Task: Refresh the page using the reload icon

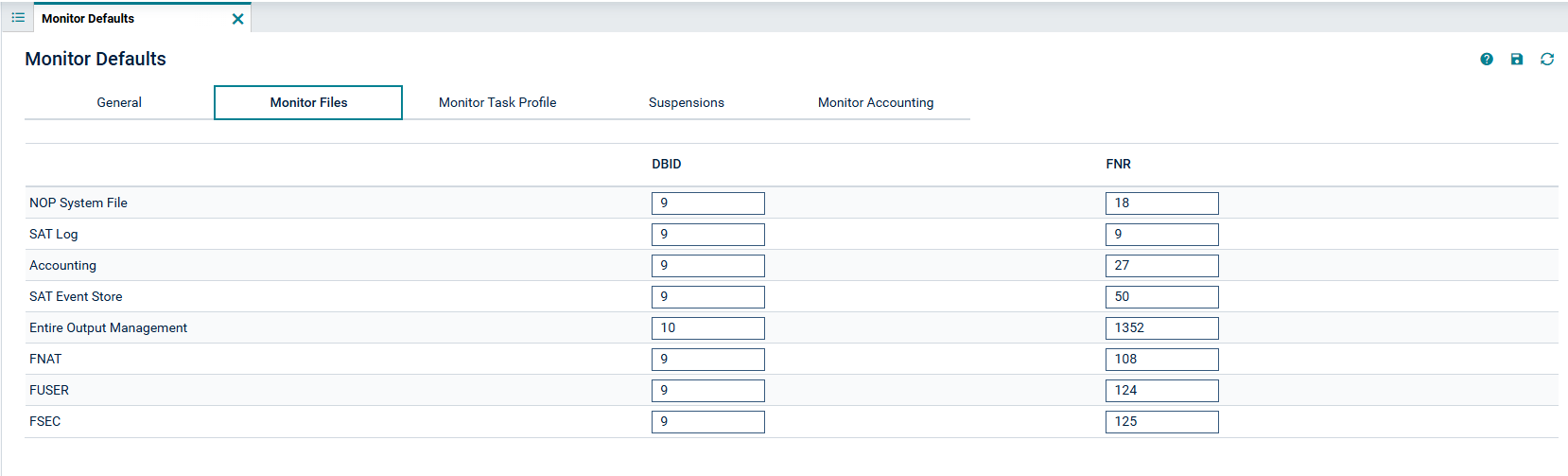Action: 1547,59
